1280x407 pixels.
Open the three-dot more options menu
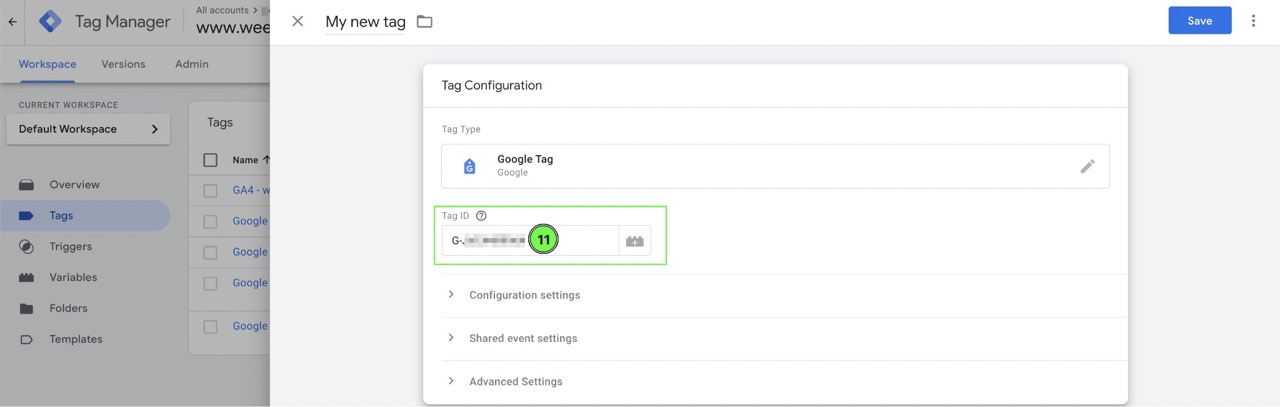click(x=1253, y=20)
